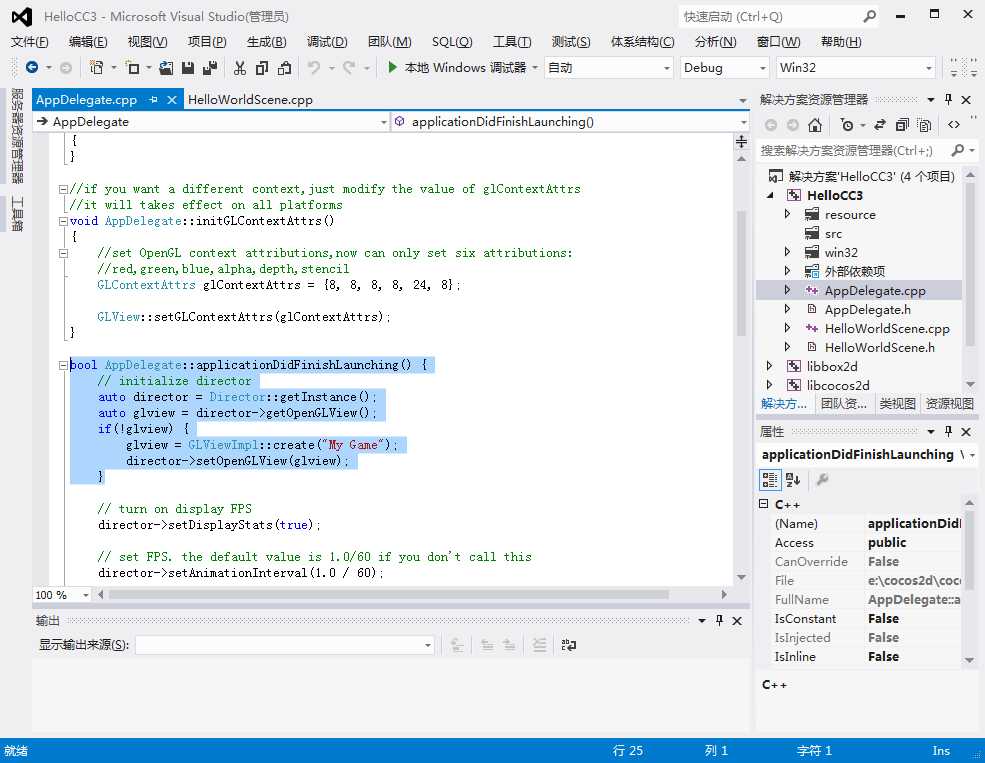This screenshot has height=763, width=985.
Task: Open the 服务器资源管理器 side tab
Action: click(x=17, y=135)
